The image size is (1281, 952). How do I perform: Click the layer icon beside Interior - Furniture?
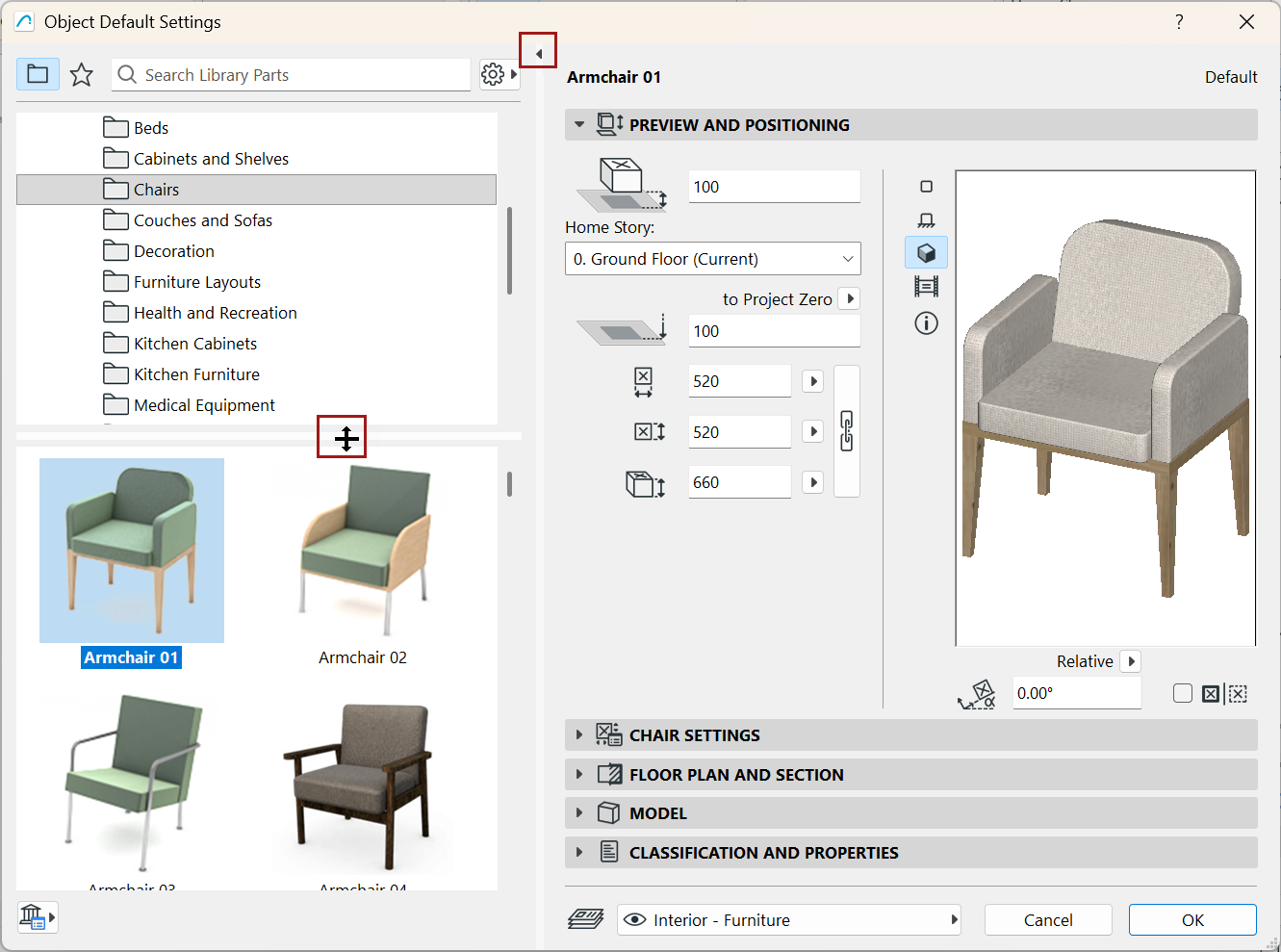tap(585, 919)
